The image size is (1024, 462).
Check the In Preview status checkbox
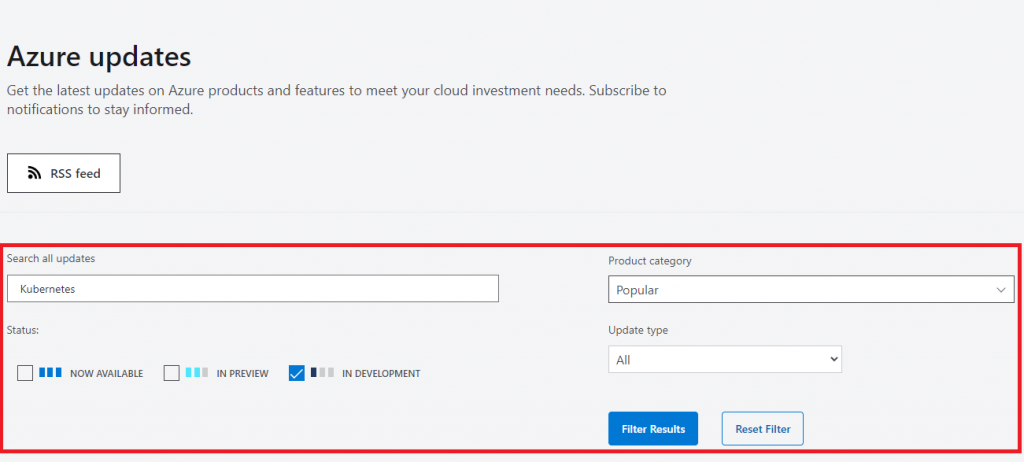tap(172, 373)
